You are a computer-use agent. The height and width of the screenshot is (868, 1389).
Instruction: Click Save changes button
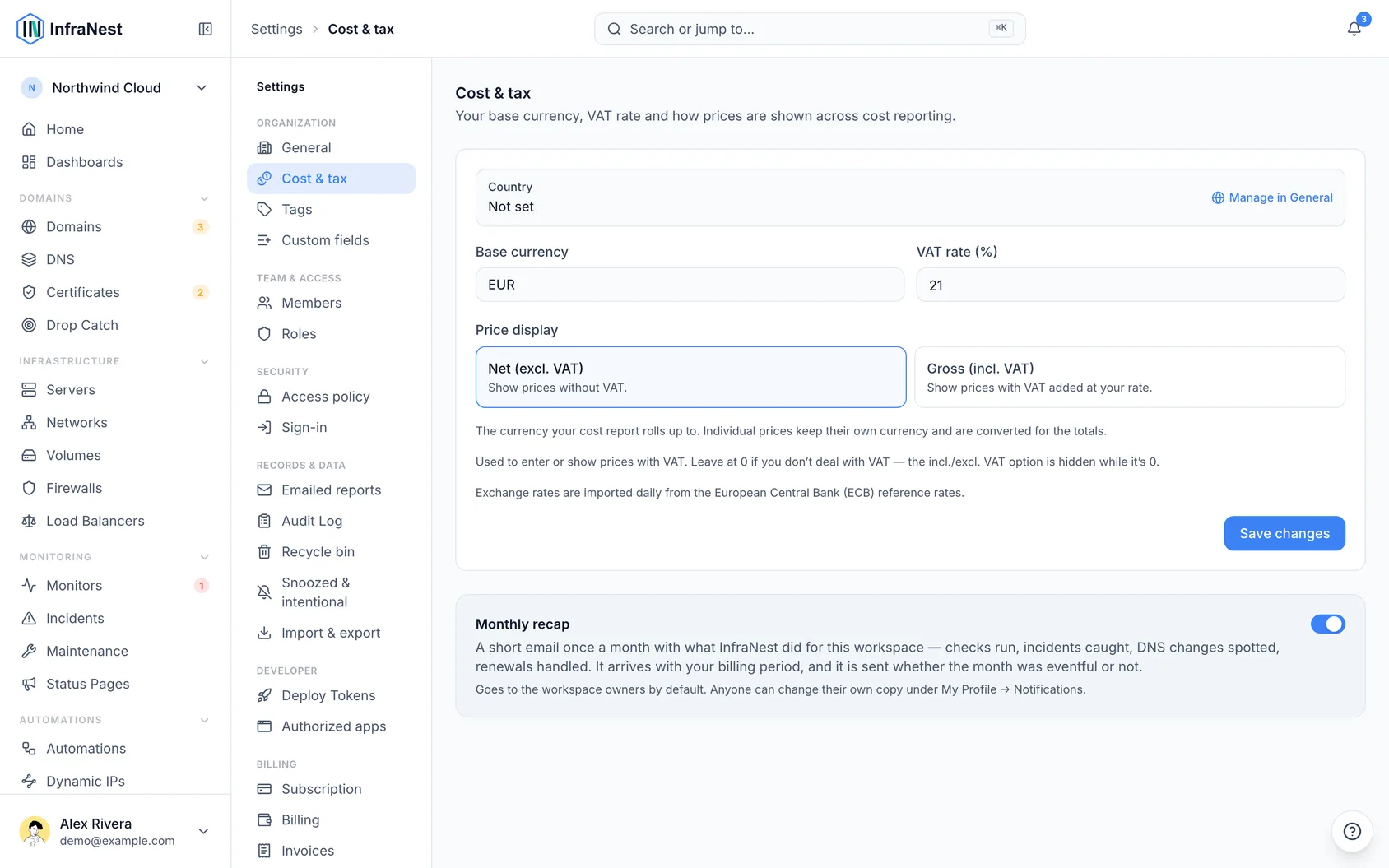tap(1284, 533)
